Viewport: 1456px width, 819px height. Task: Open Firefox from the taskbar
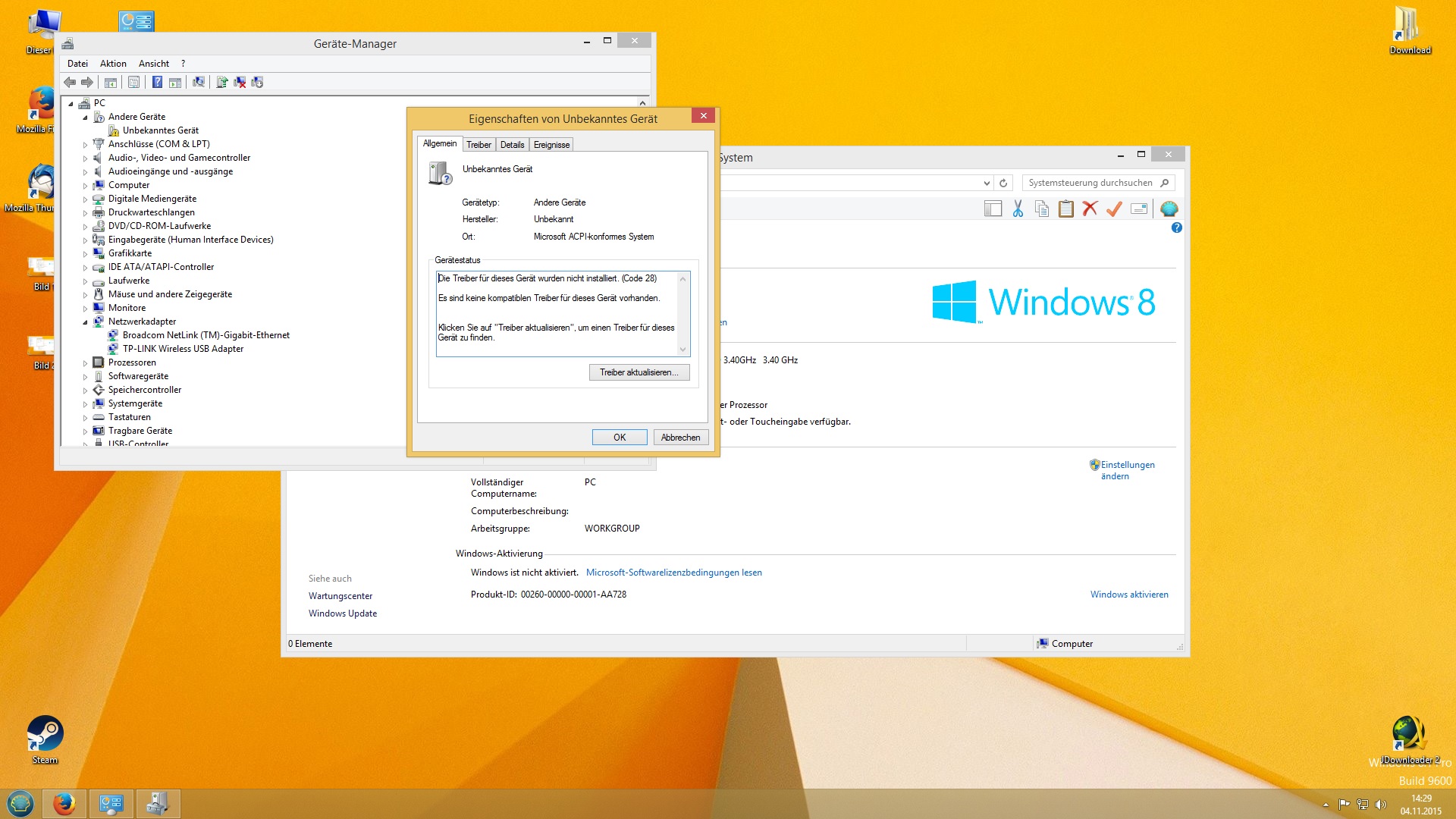pyautogui.click(x=64, y=803)
